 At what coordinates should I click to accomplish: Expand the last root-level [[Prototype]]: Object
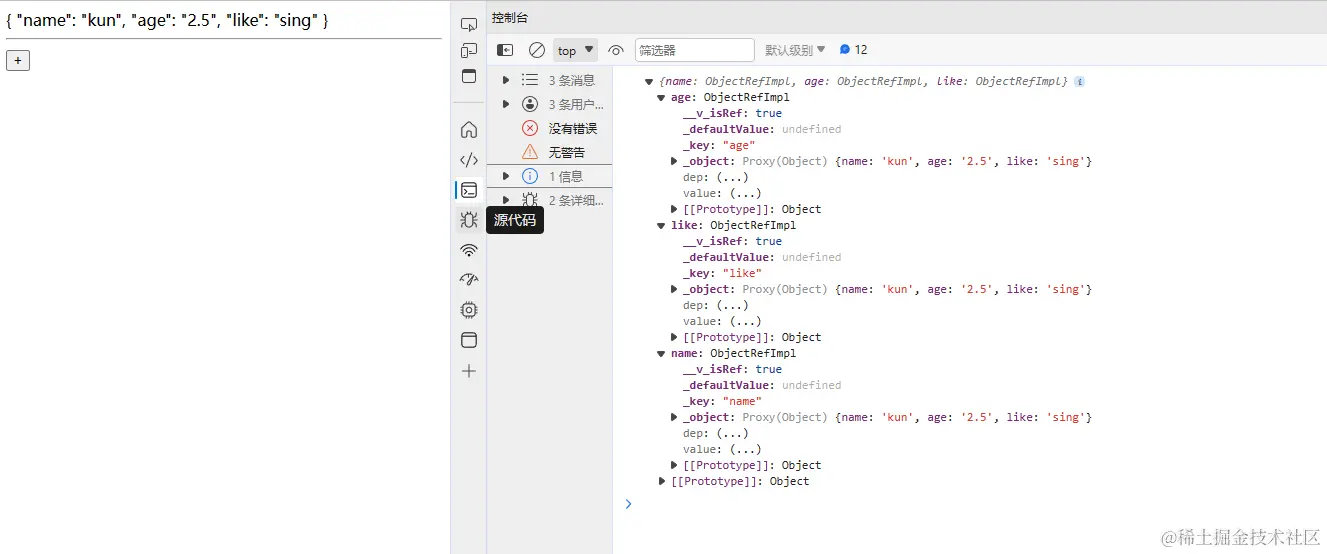click(662, 481)
